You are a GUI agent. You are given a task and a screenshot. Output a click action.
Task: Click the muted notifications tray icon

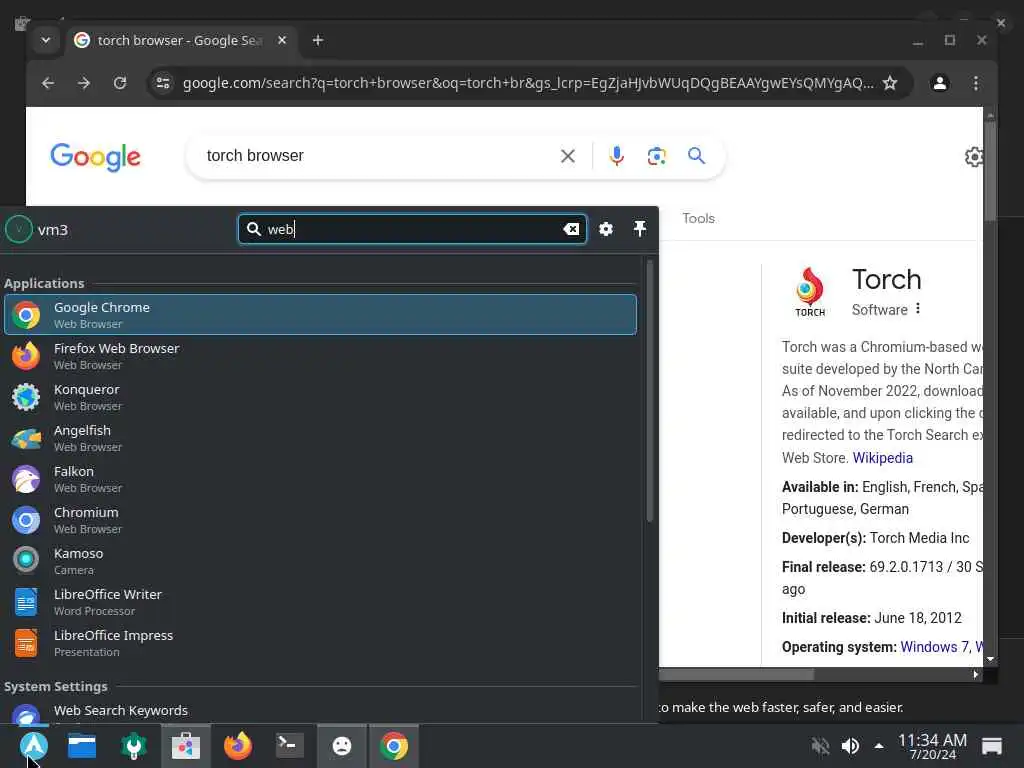(x=820, y=746)
